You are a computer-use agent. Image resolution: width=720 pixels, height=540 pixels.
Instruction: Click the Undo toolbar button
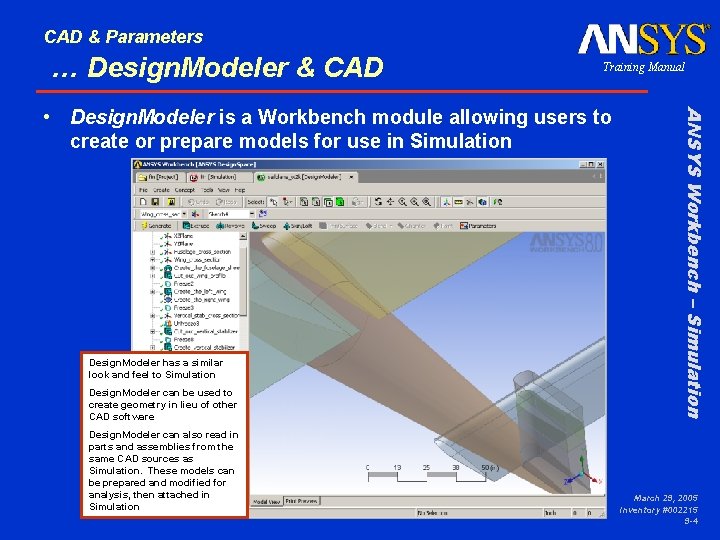197,202
